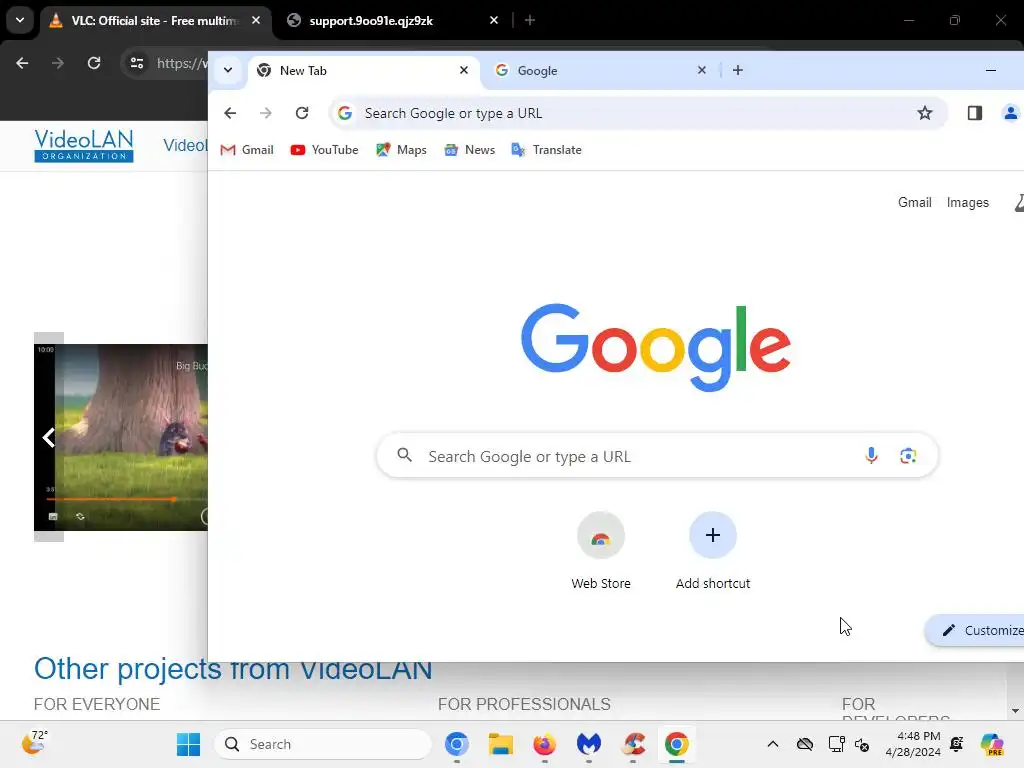Open the clock showing 4:48 PM
Image resolution: width=1024 pixels, height=768 pixels.
tap(913, 744)
